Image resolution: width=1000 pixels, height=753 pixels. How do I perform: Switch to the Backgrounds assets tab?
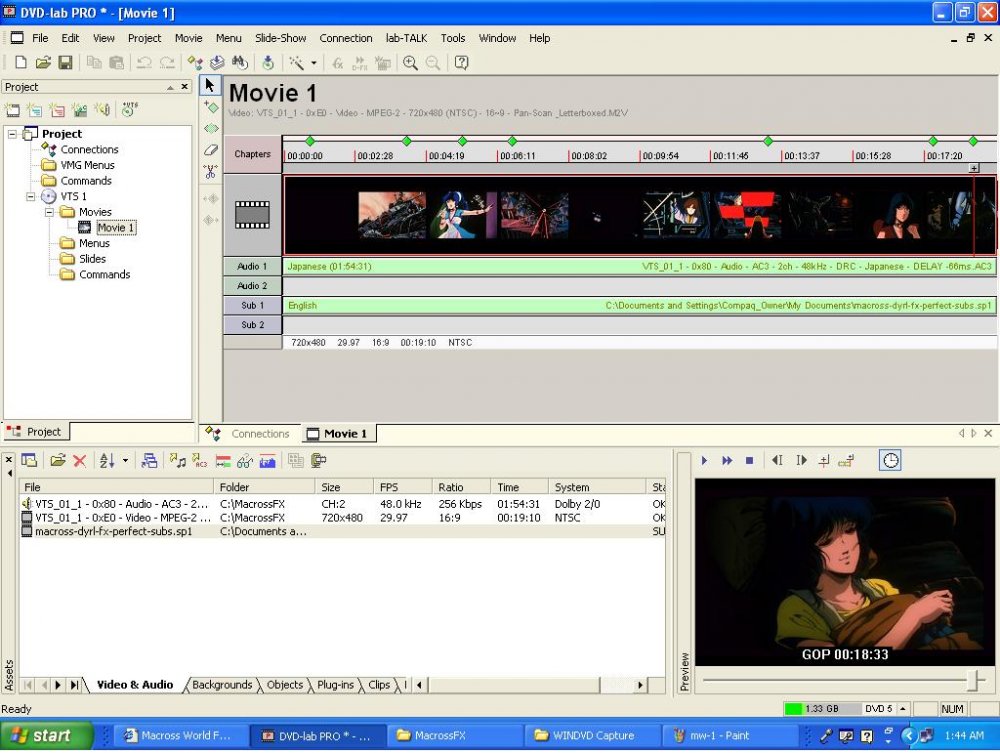point(222,685)
